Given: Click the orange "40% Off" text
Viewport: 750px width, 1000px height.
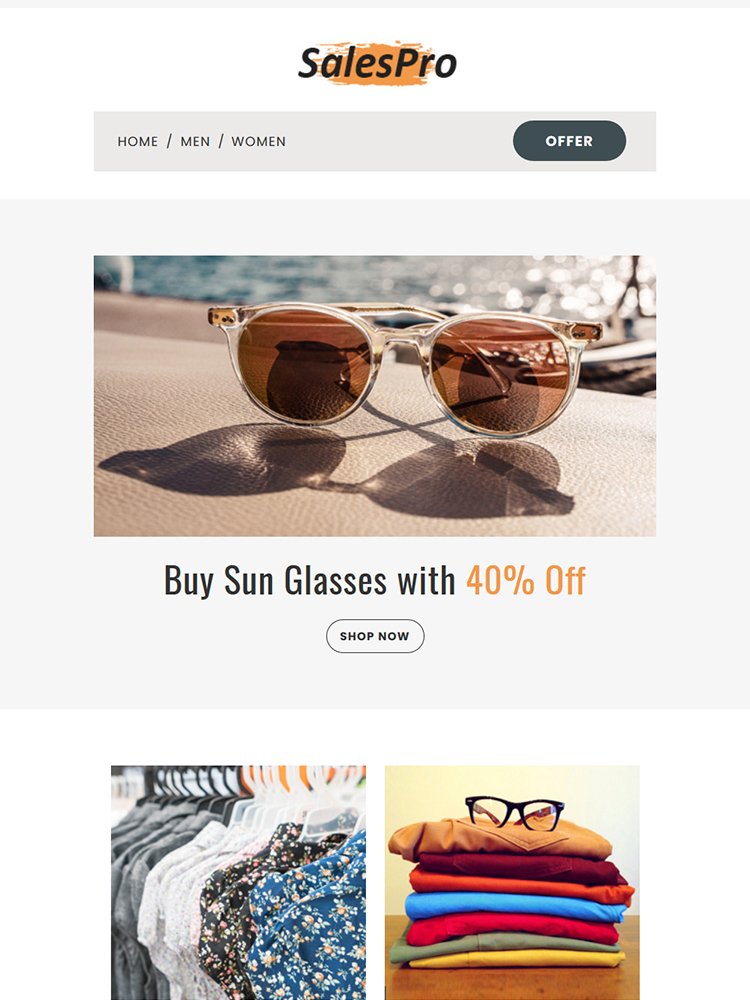Looking at the screenshot, I should pyautogui.click(x=526, y=580).
